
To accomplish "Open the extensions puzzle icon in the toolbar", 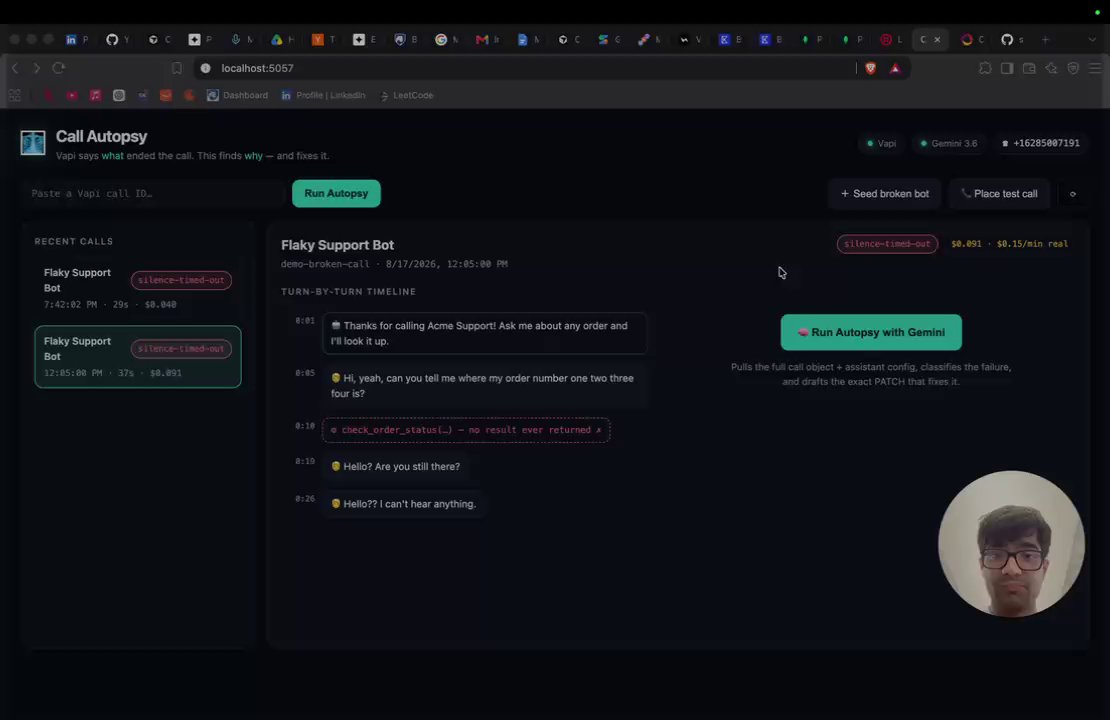I will point(985,68).
